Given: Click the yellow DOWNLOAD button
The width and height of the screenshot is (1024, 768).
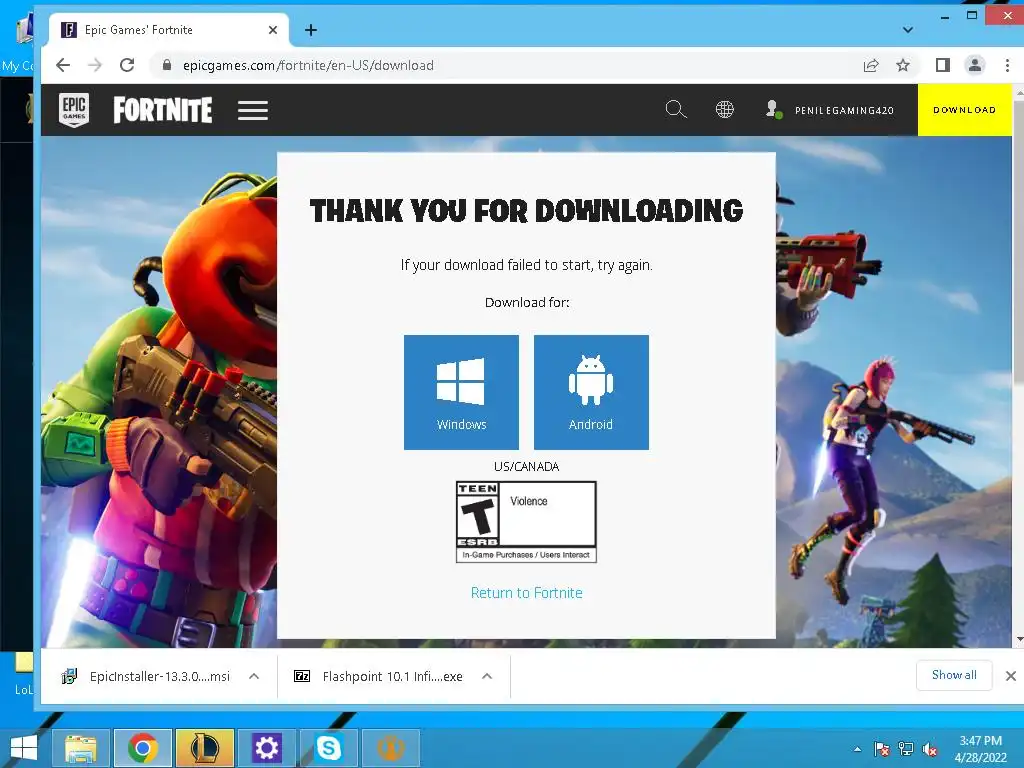Looking at the screenshot, I should click(x=965, y=110).
